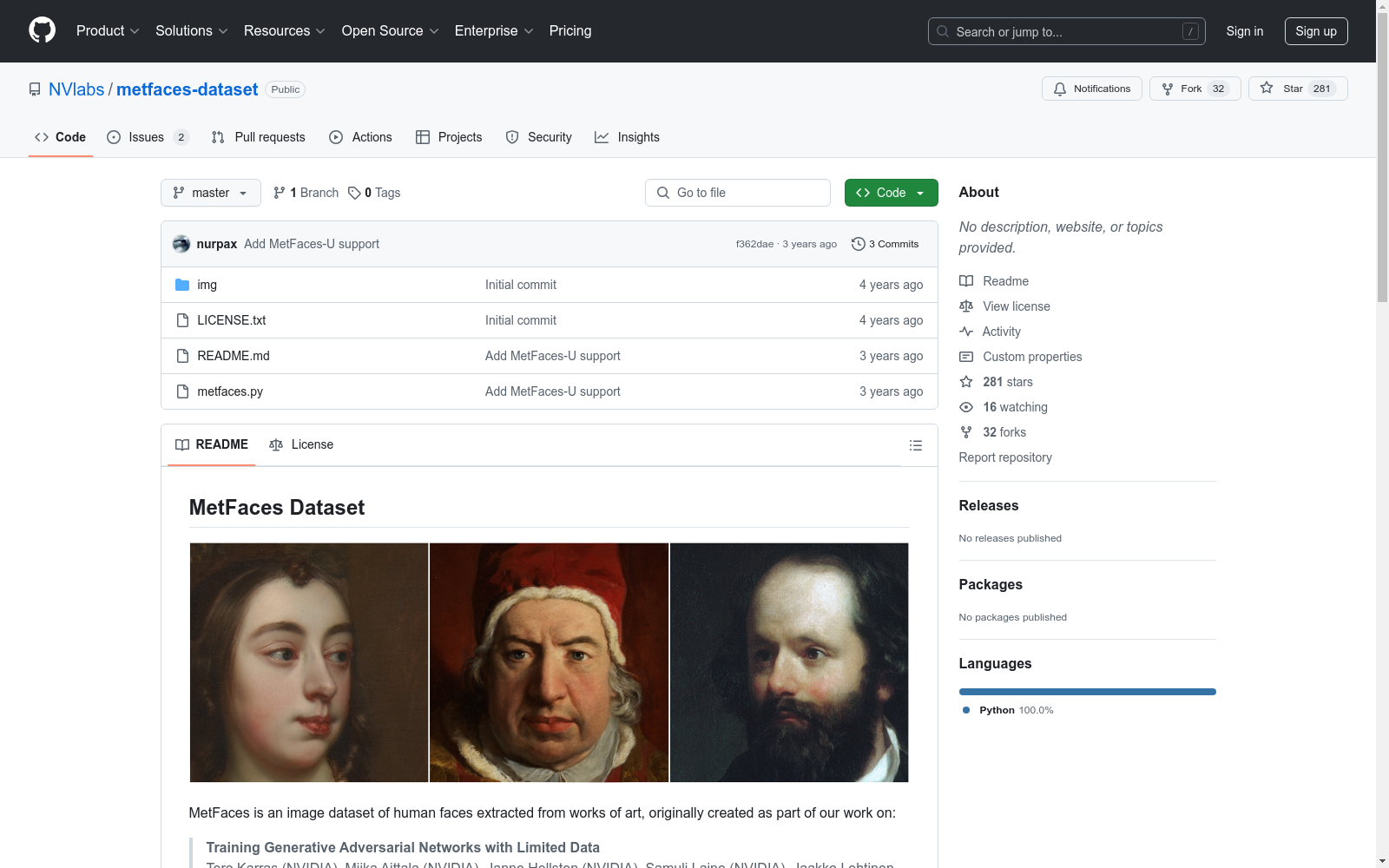Switch to the Projects tab

click(x=449, y=137)
